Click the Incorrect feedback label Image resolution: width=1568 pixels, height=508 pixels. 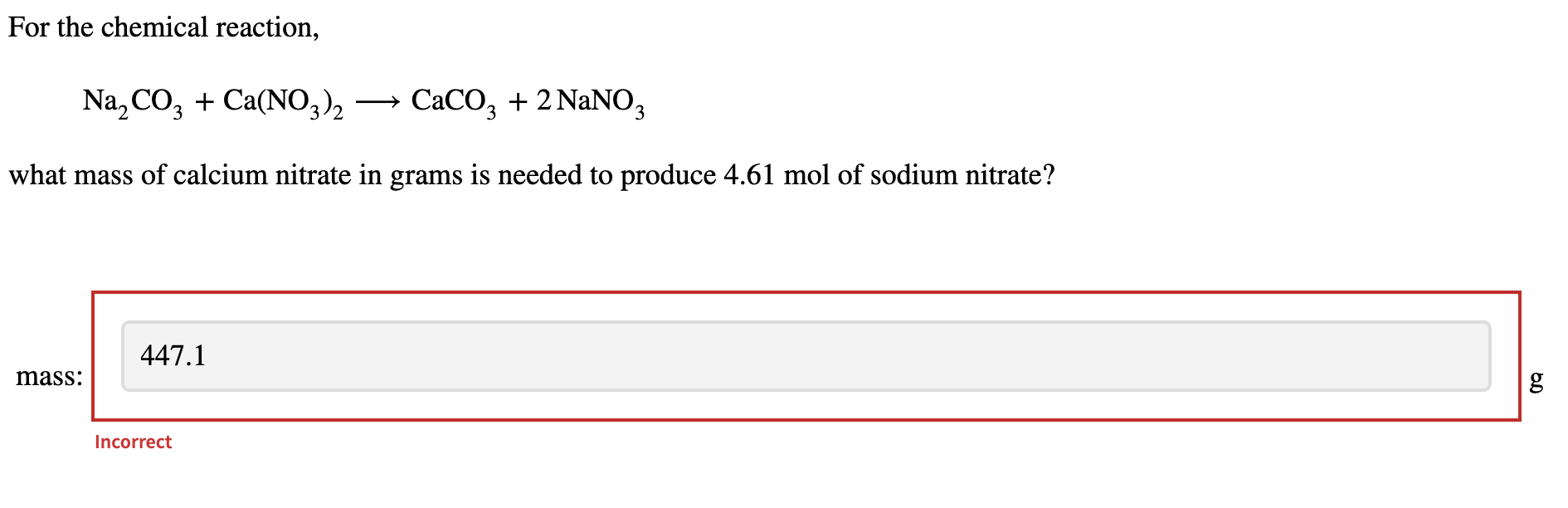coord(133,442)
